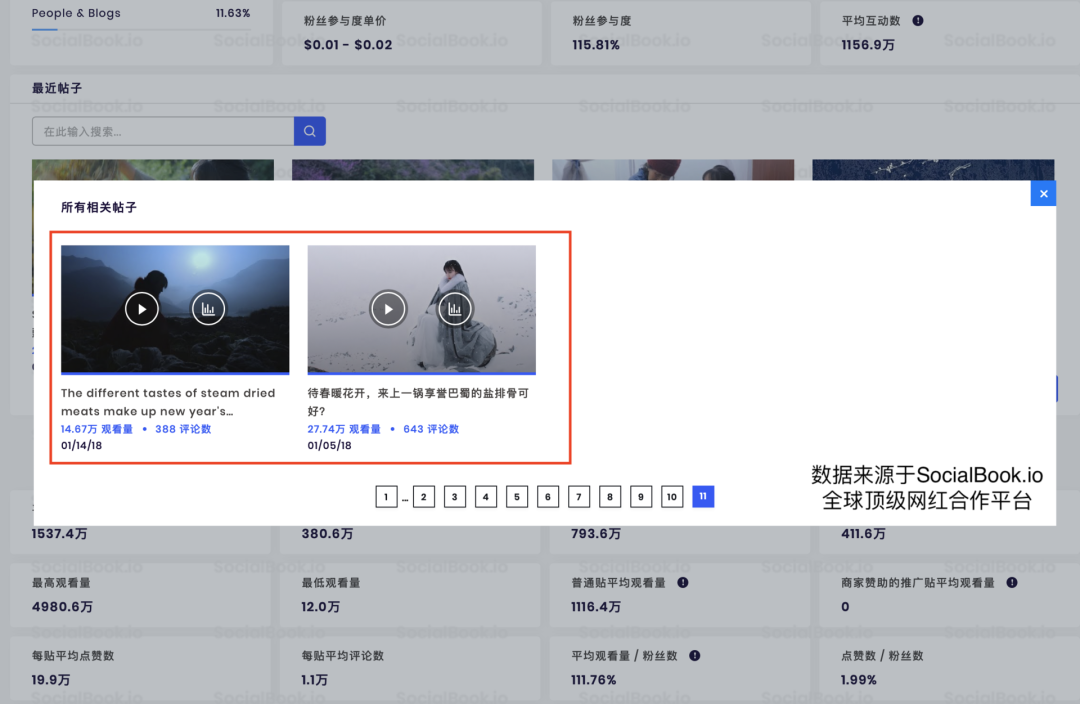Play the salt pork ribs video
Image resolution: width=1080 pixels, height=704 pixels.
388,309
